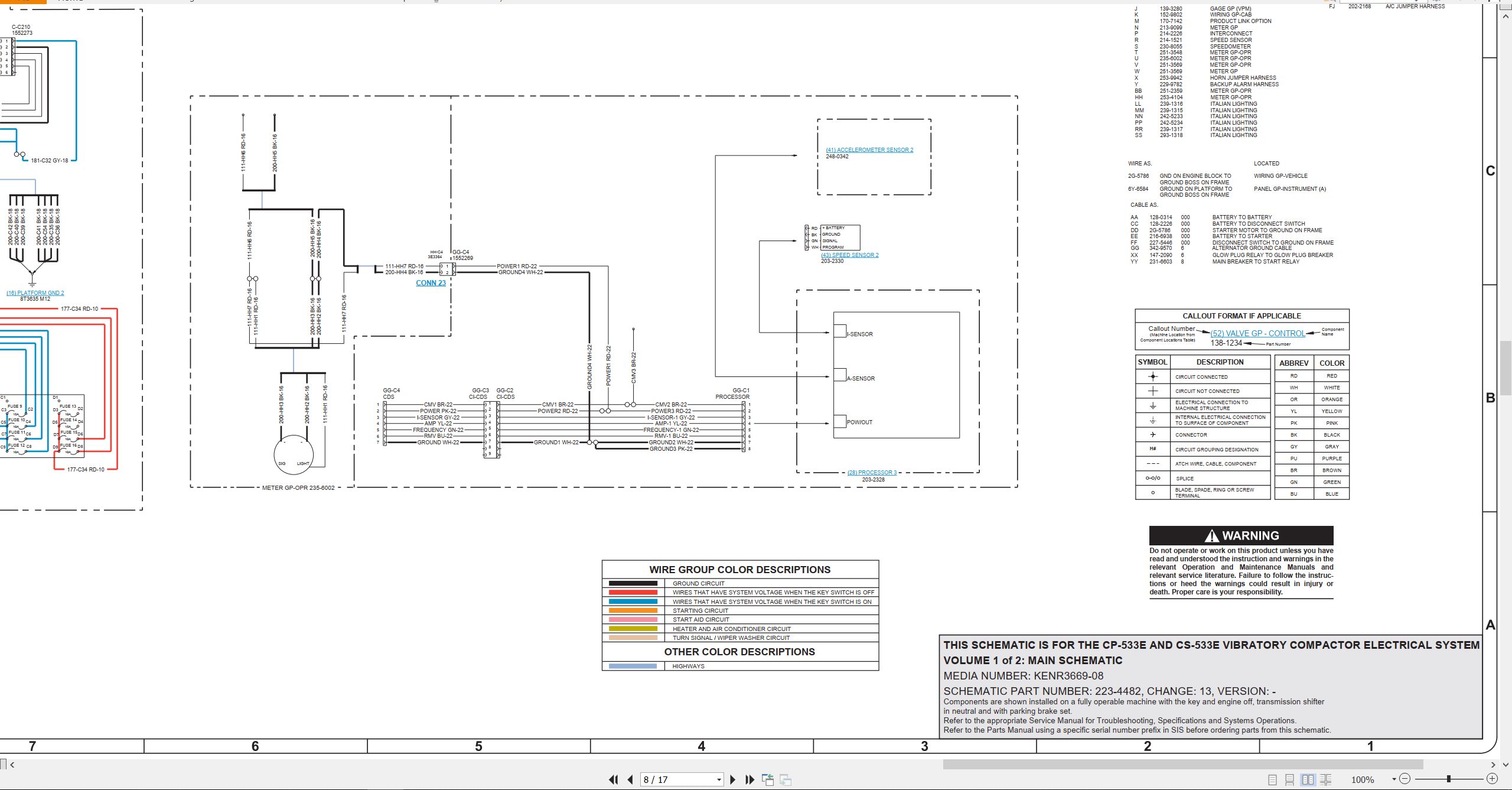Click the Heater and Air Conditioner swatch

coord(633,629)
